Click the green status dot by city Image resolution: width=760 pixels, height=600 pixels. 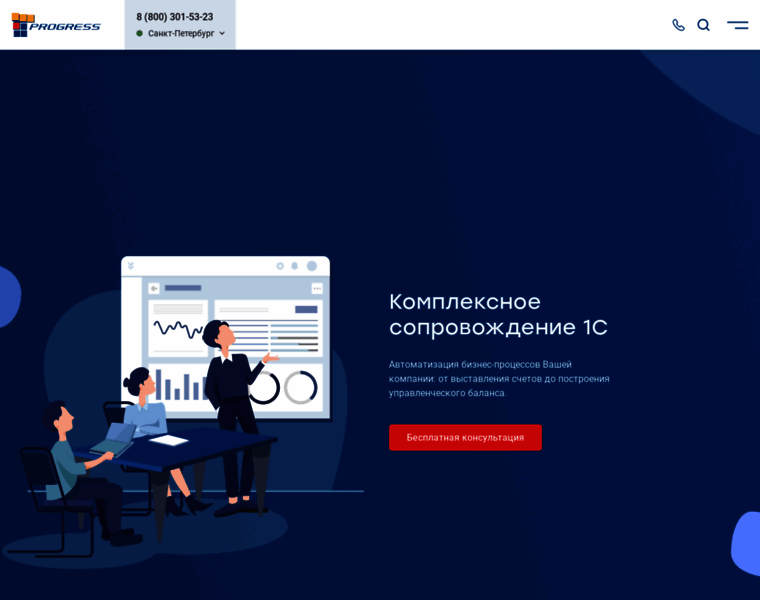click(x=140, y=33)
